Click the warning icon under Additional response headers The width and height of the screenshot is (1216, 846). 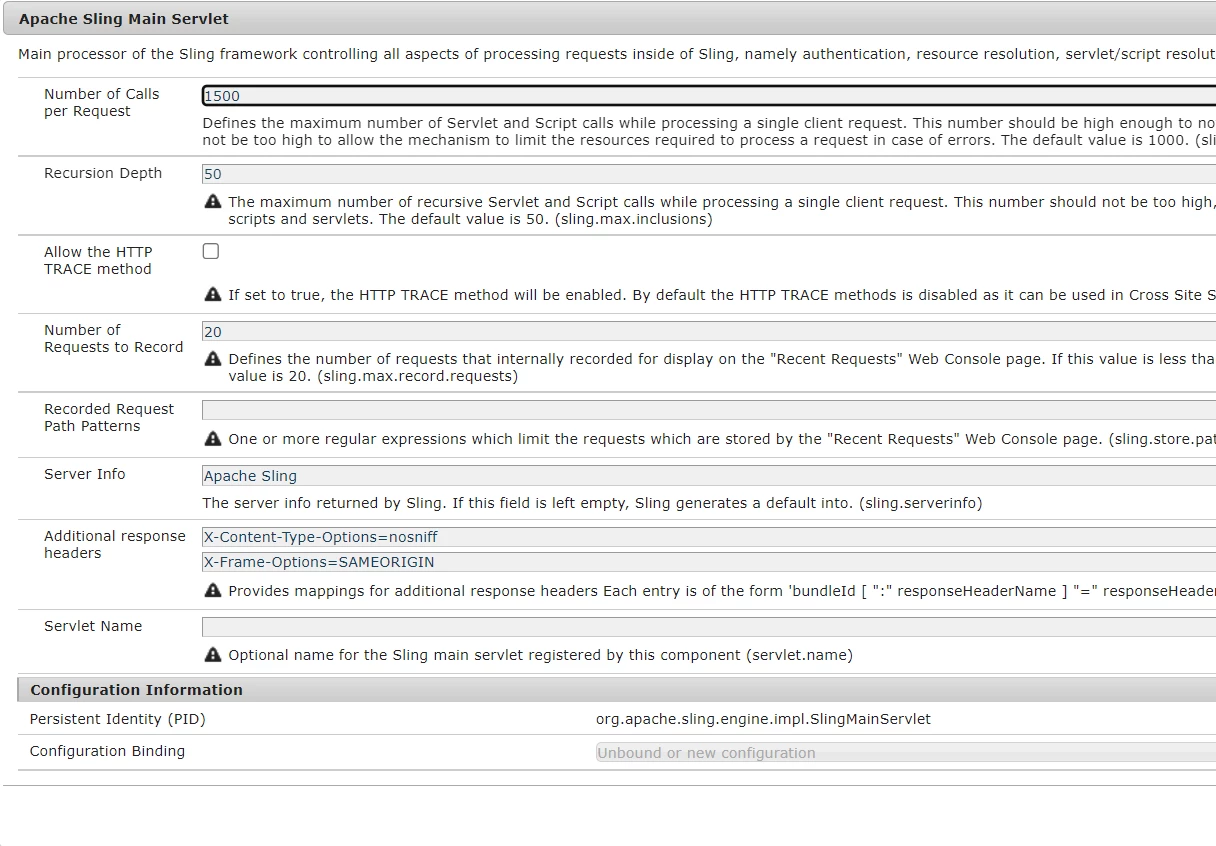[212, 591]
